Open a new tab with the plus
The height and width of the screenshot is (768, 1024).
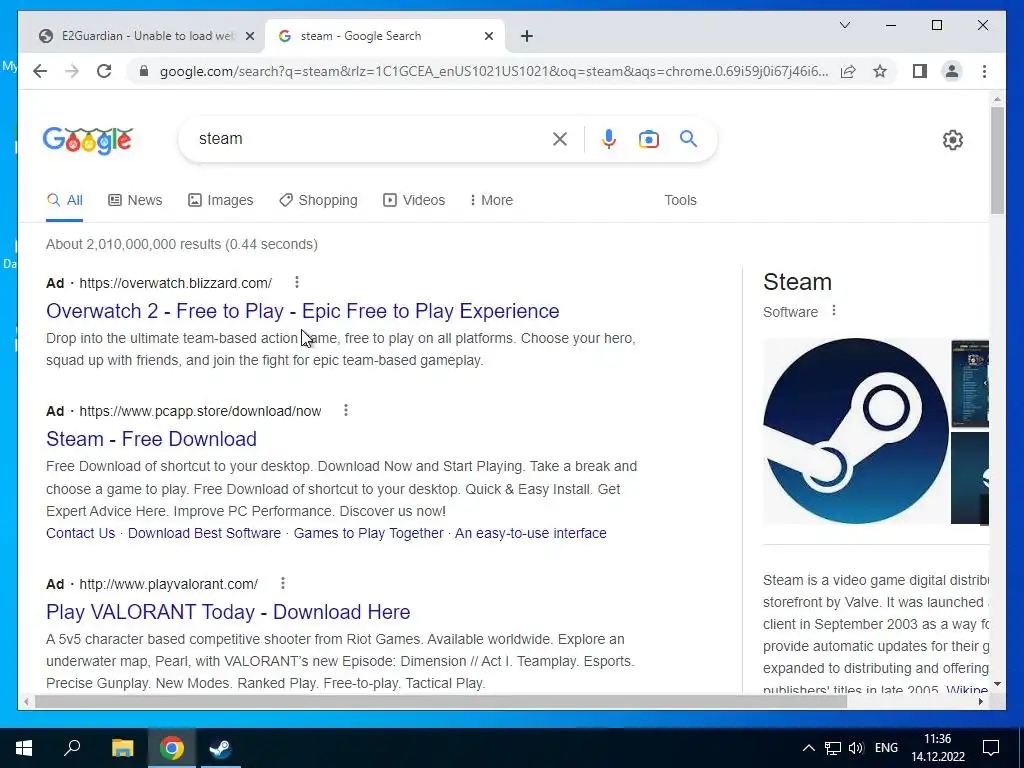pos(526,36)
